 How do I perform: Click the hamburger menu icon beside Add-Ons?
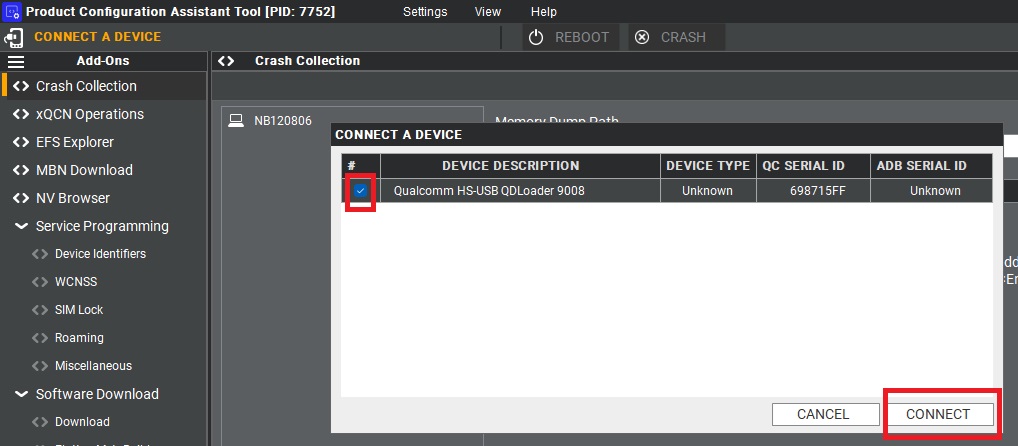[x=16, y=61]
